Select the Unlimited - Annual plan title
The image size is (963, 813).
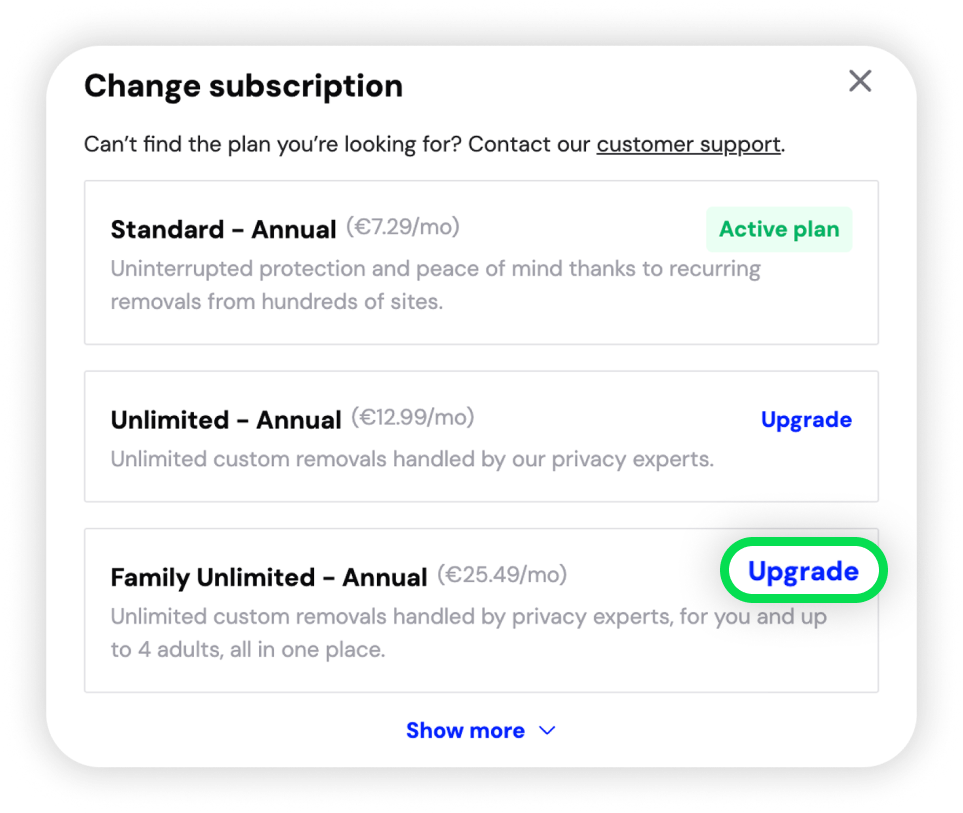[226, 420]
